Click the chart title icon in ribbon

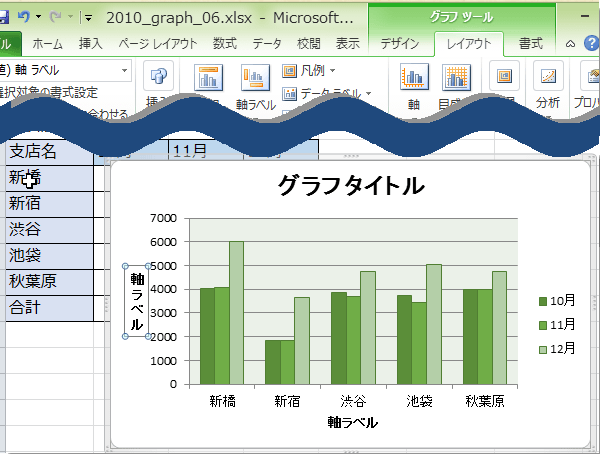[208, 78]
